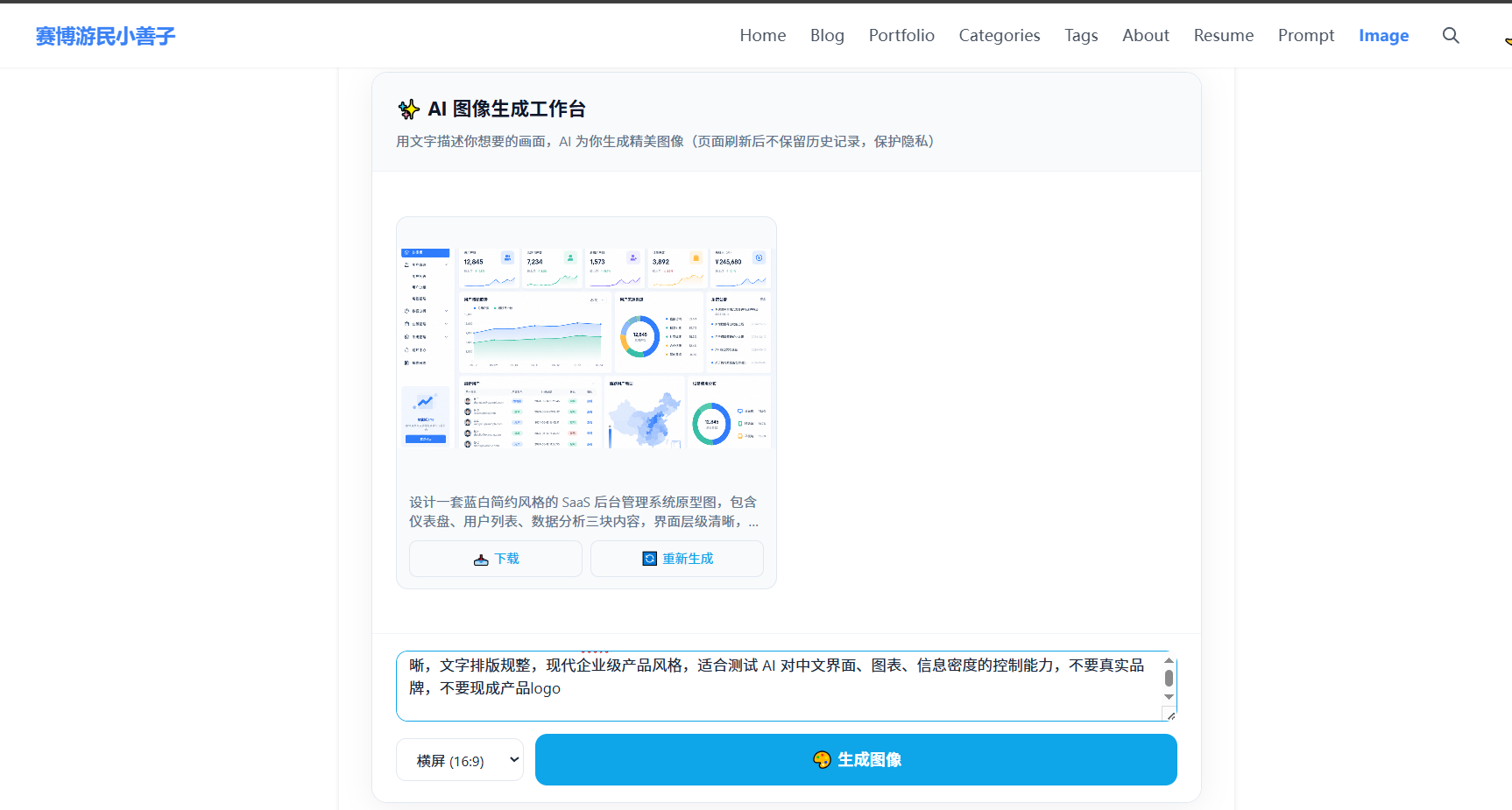This screenshot has height=810, width=1512.
Task: Click the search magnifier icon in navbar
Action: [1451, 35]
